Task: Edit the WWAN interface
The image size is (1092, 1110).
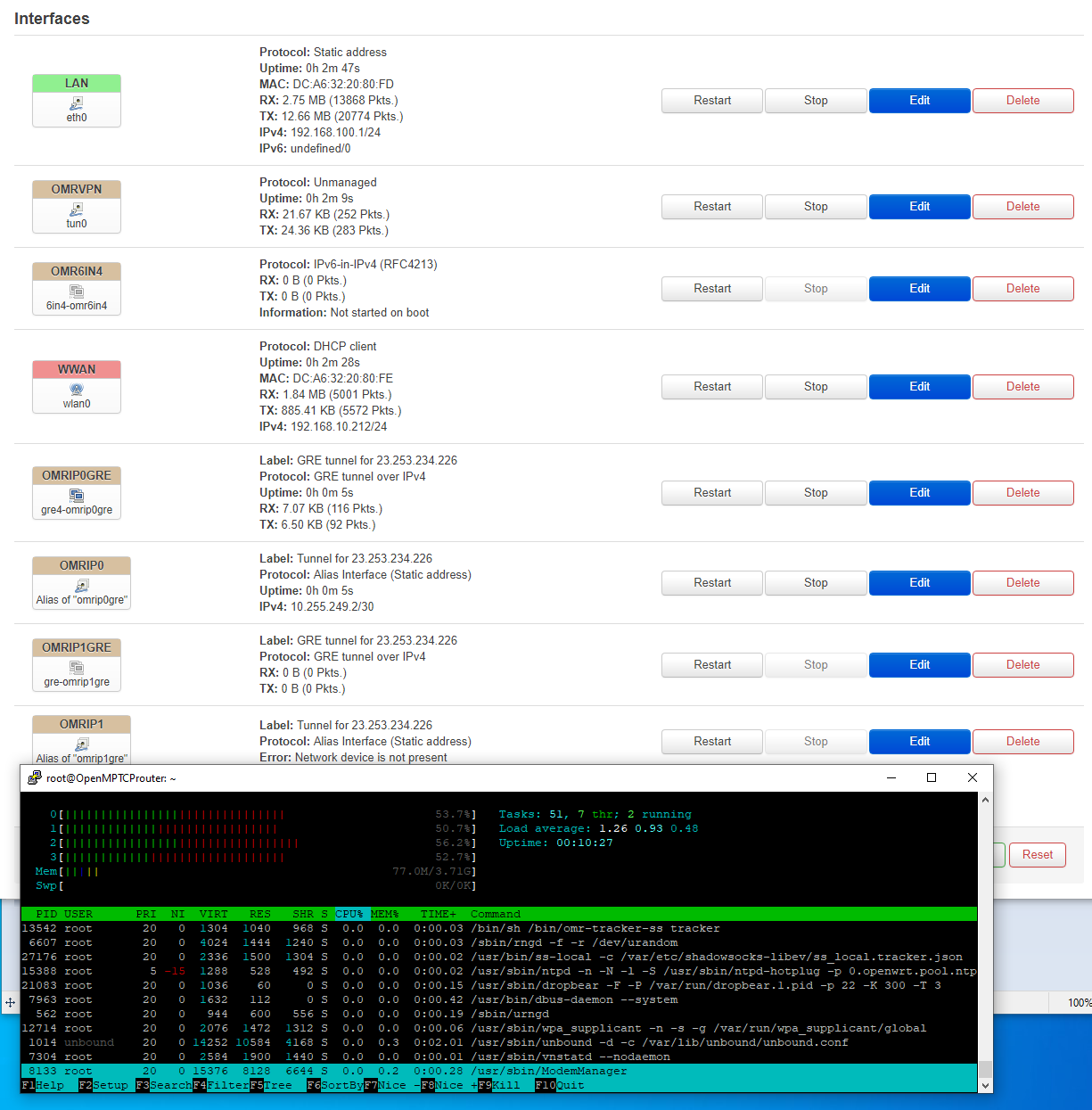Action: point(920,387)
